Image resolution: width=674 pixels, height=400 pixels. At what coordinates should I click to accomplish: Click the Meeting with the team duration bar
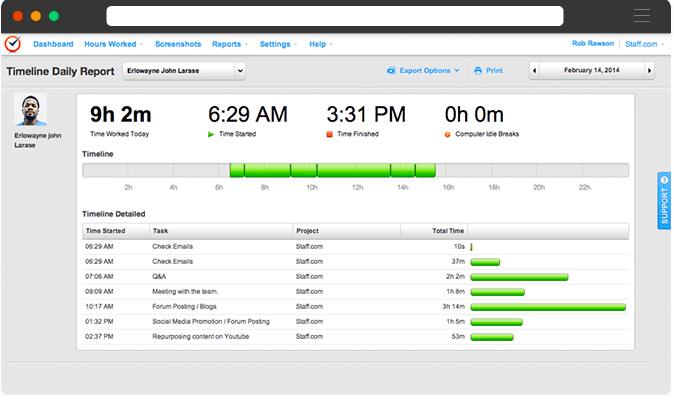[x=498, y=292]
